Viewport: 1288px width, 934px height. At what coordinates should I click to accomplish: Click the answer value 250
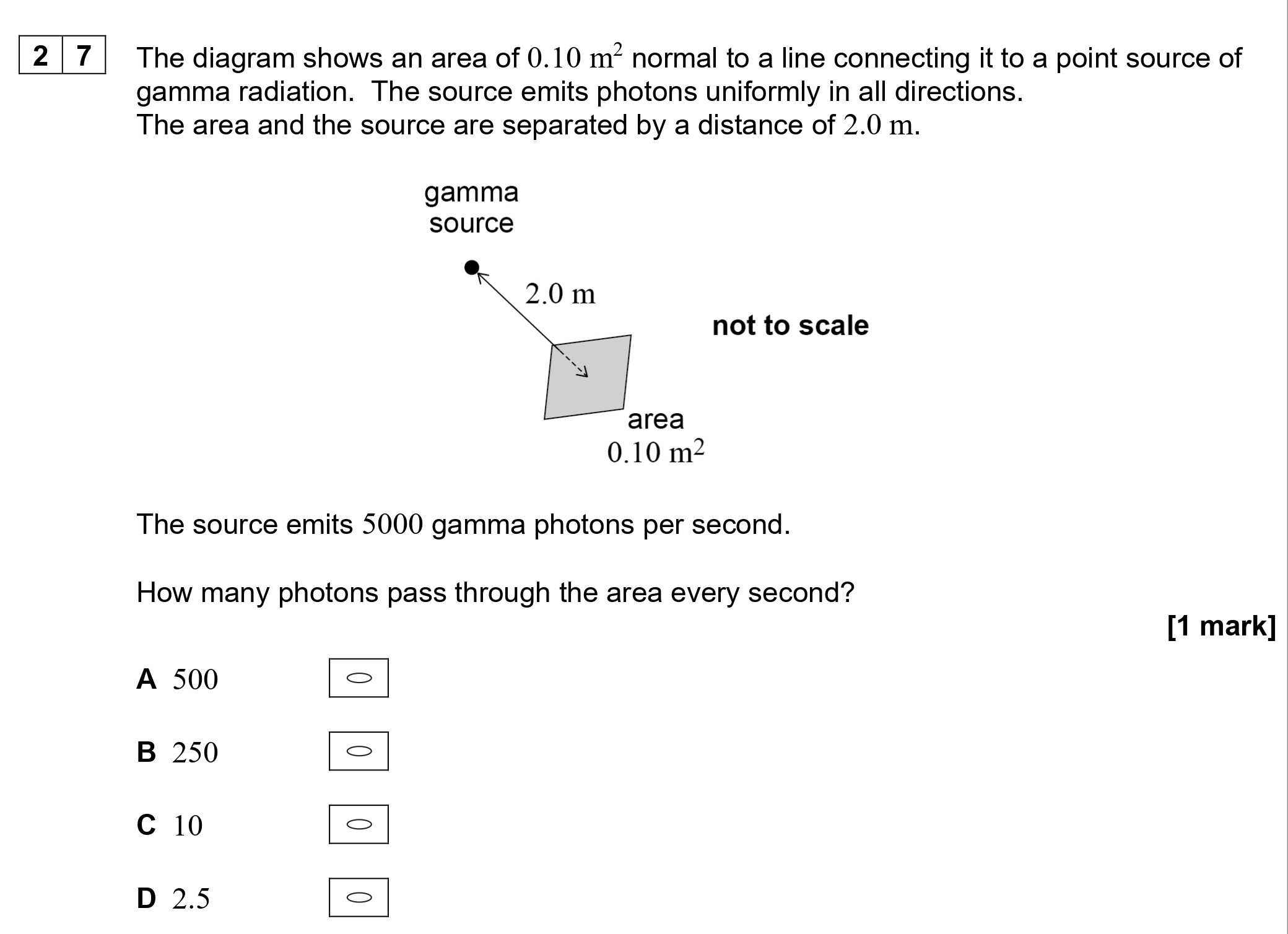pos(195,753)
